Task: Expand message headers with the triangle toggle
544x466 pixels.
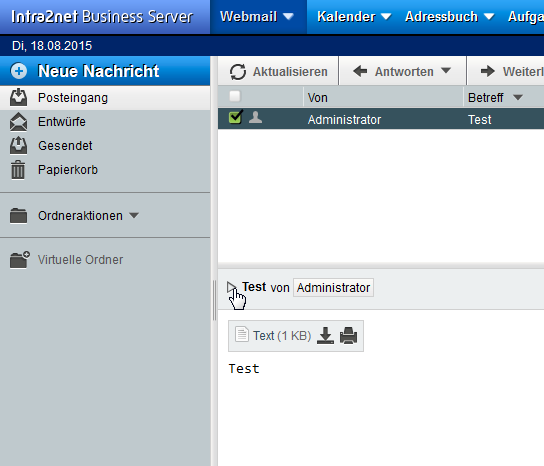Action: [x=231, y=287]
